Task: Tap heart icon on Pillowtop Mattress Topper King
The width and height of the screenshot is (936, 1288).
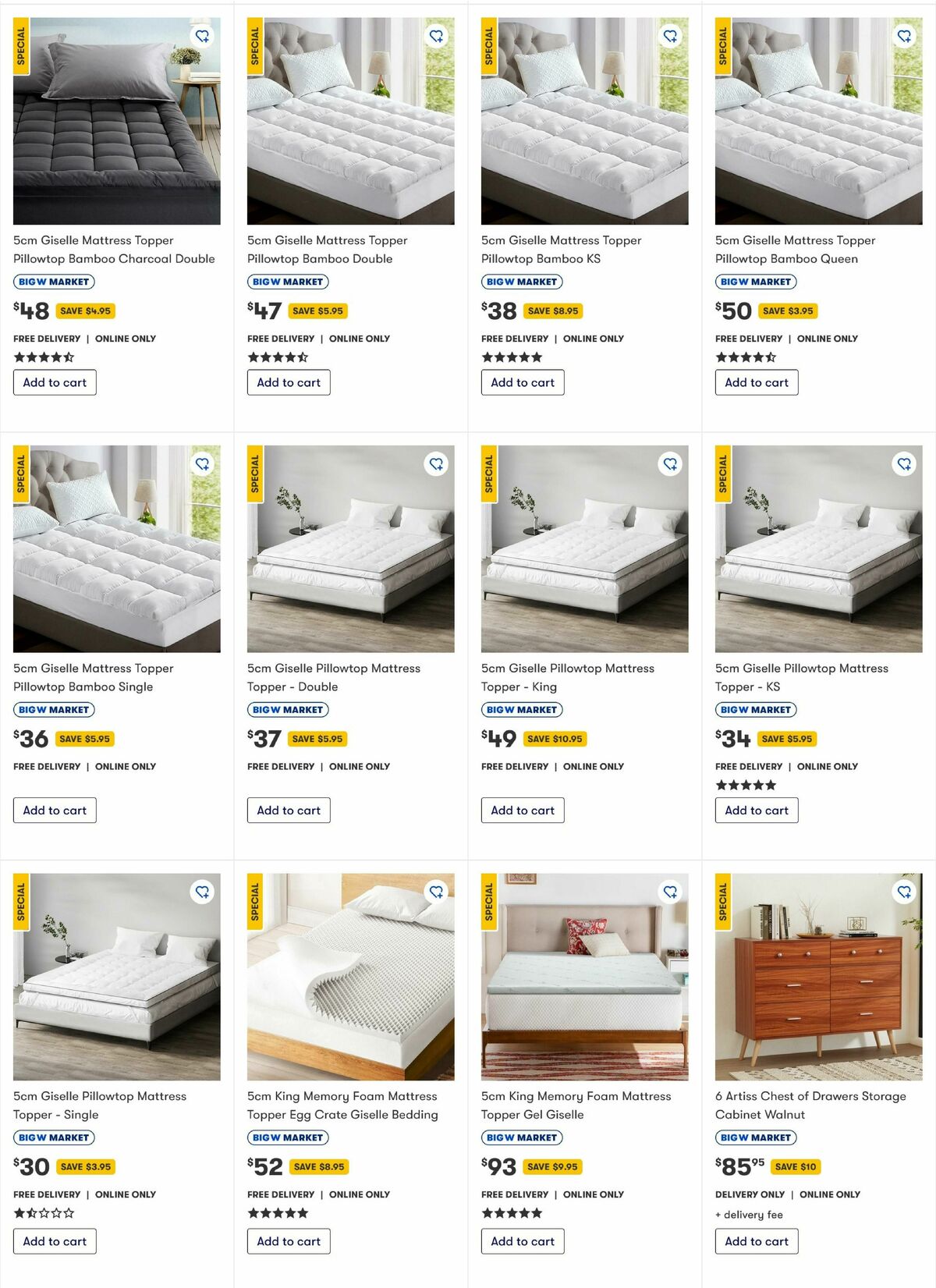Action: click(670, 464)
